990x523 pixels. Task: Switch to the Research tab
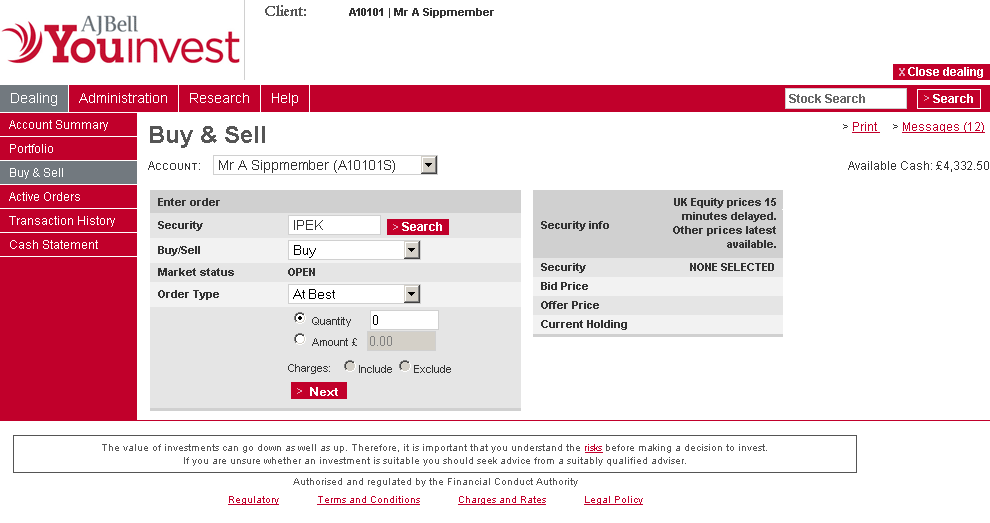pyautogui.click(x=219, y=98)
